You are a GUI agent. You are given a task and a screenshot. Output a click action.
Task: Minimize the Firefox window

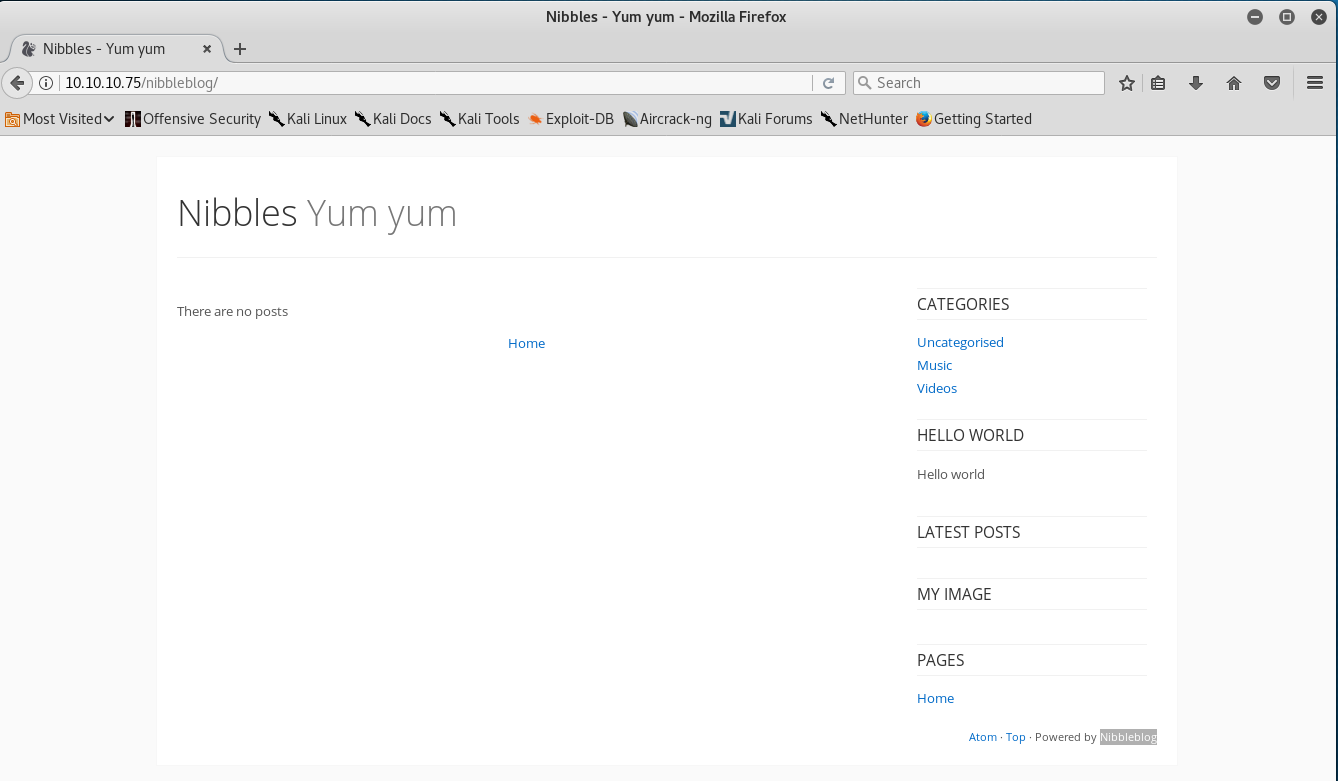click(1255, 17)
